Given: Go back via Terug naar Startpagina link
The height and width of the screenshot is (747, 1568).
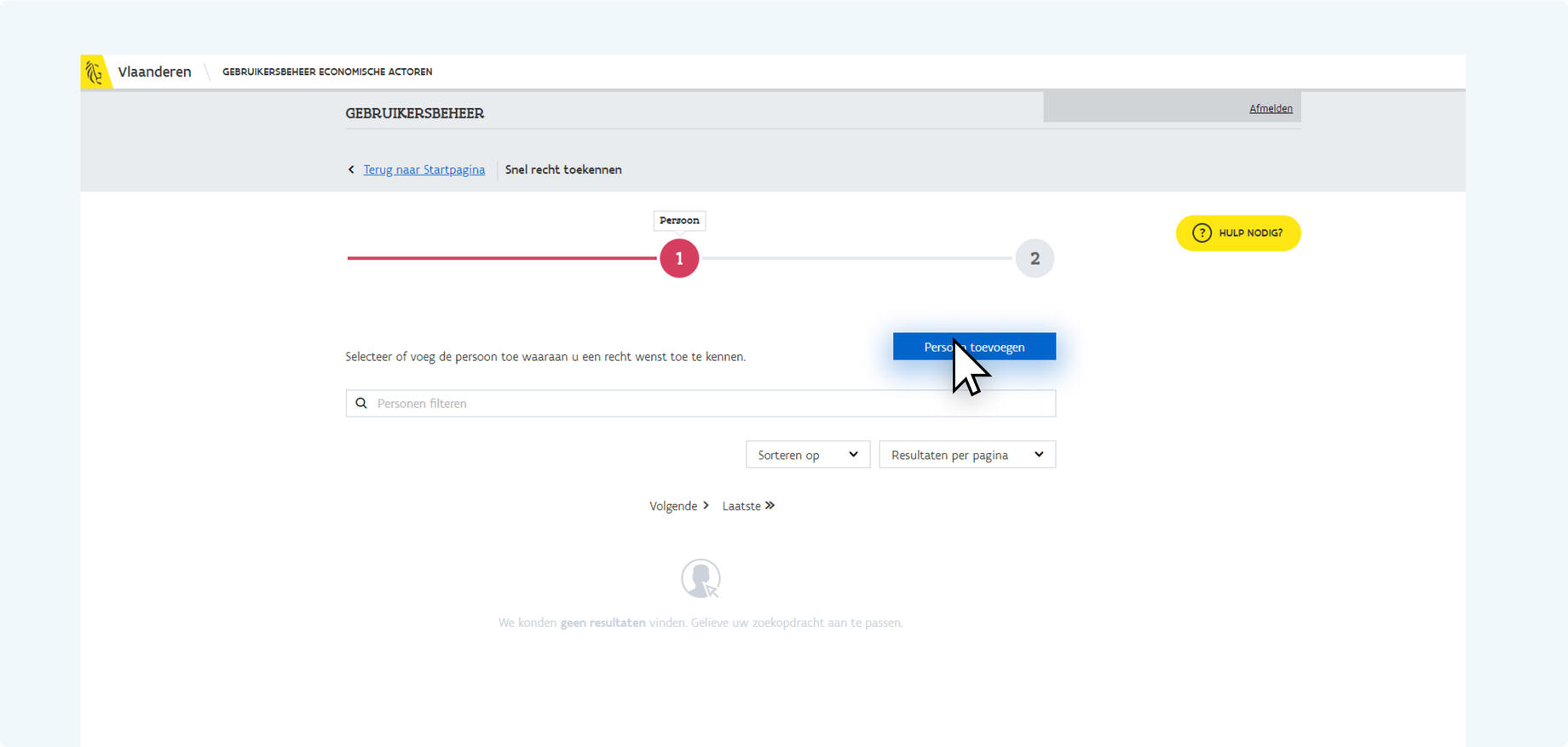Looking at the screenshot, I should point(424,170).
